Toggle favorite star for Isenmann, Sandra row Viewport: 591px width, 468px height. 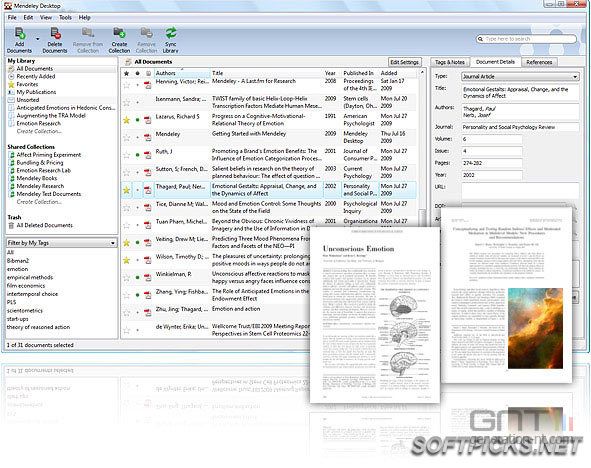pyautogui.click(x=127, y=102)
